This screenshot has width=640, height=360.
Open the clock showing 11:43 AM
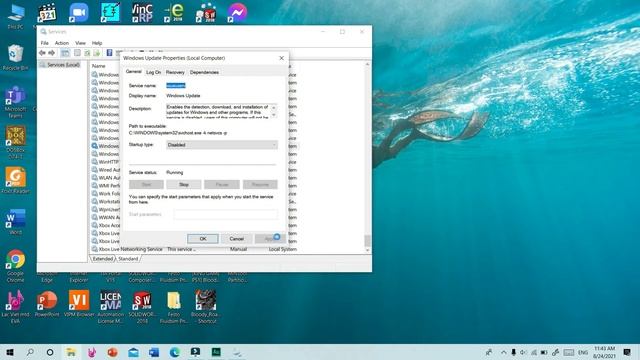click(x=604, y=352)
